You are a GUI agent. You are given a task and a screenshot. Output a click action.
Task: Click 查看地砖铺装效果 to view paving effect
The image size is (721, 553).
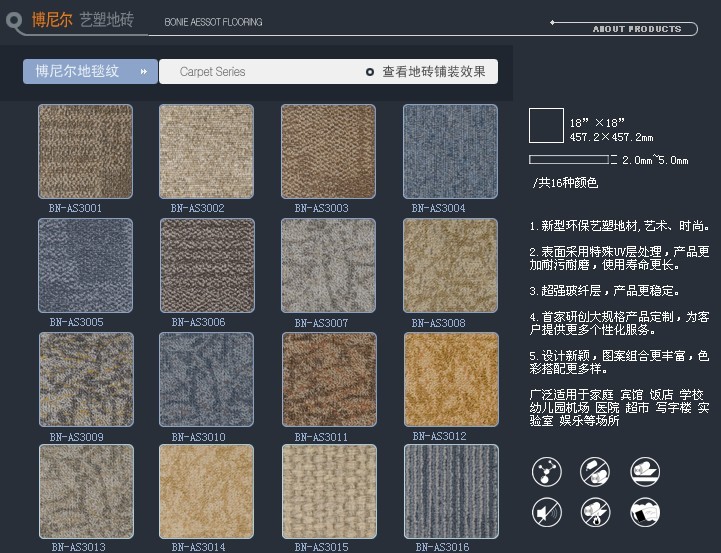click(433, 72)
